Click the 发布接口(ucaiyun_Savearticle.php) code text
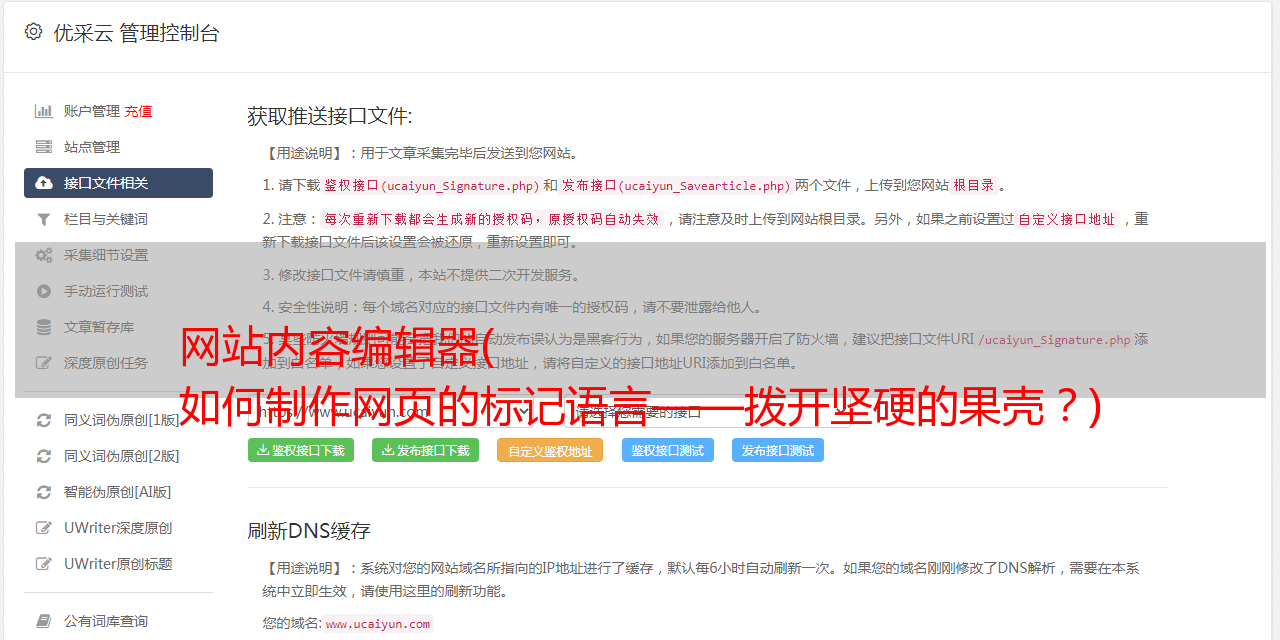This screenshot has width=1280, height=640. (x=676, y=185)
